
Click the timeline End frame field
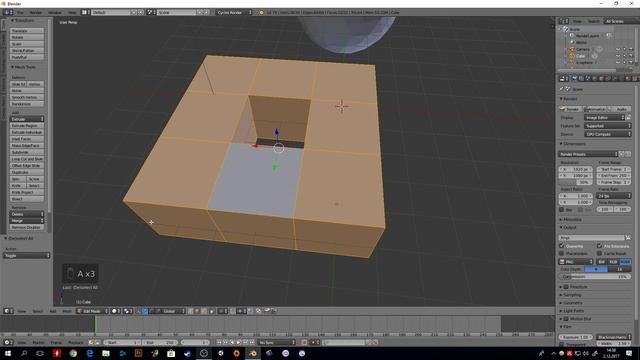click(160, 342)
